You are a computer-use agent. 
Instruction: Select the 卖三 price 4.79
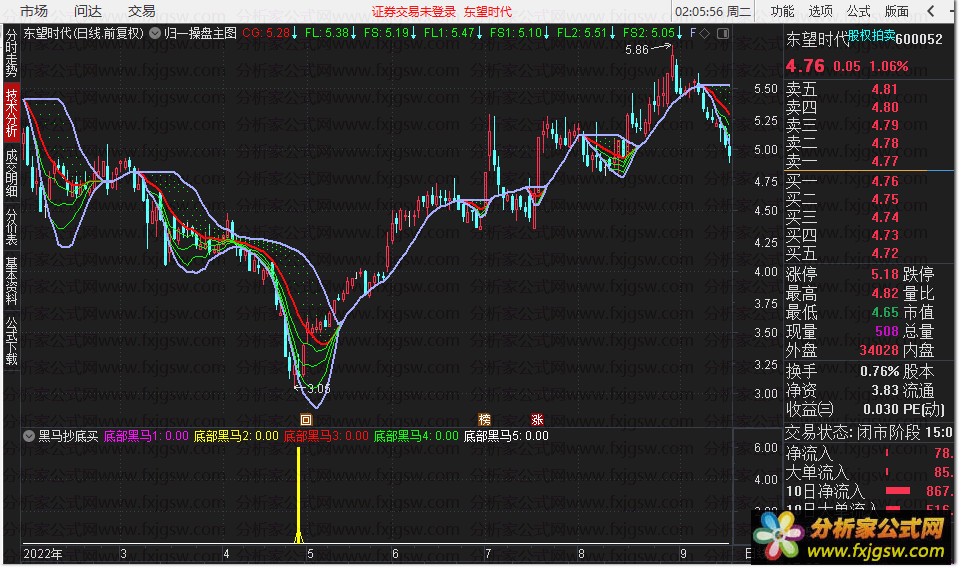coord(884,125)
